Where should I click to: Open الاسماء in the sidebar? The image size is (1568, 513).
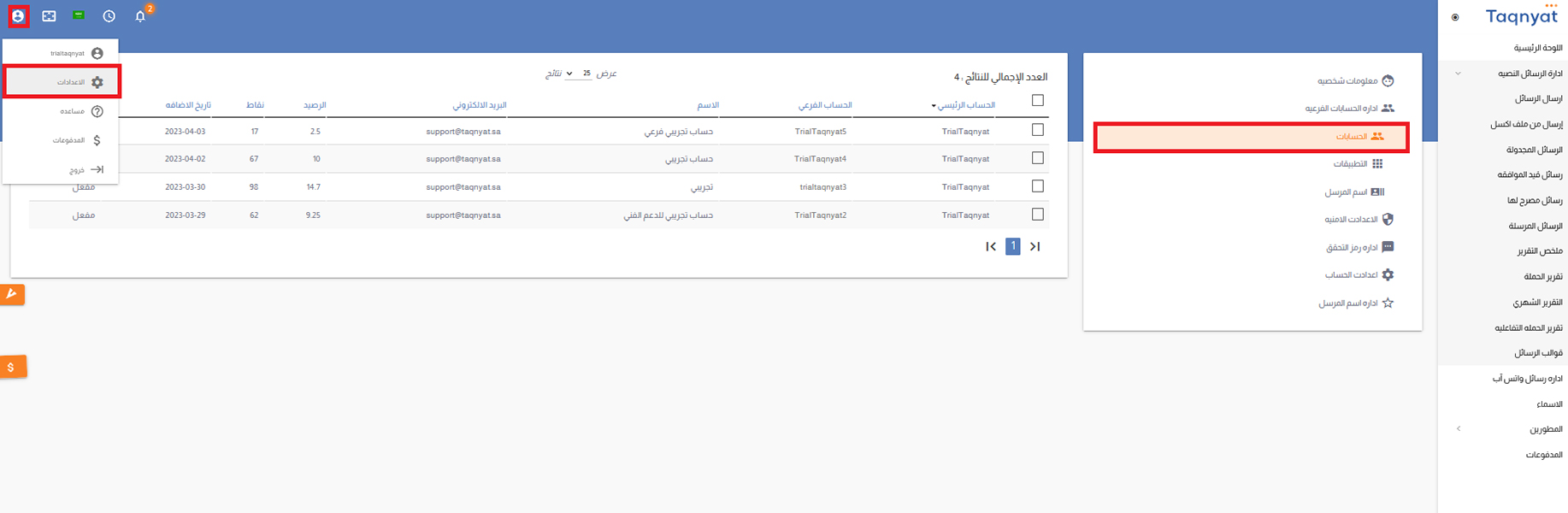coord(1549,404)
